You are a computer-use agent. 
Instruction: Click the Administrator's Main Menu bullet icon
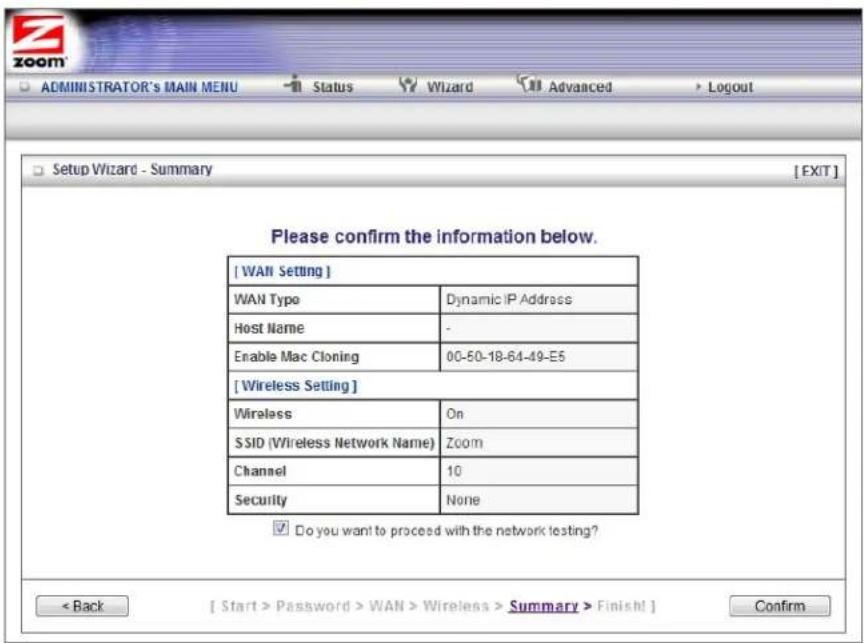click(x=24, y=87)
